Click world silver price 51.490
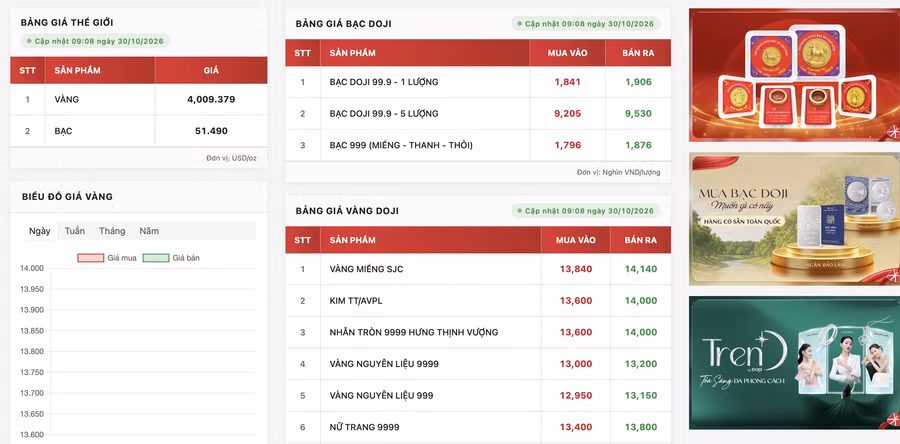 pyautogui.click(x=211, y=131)
